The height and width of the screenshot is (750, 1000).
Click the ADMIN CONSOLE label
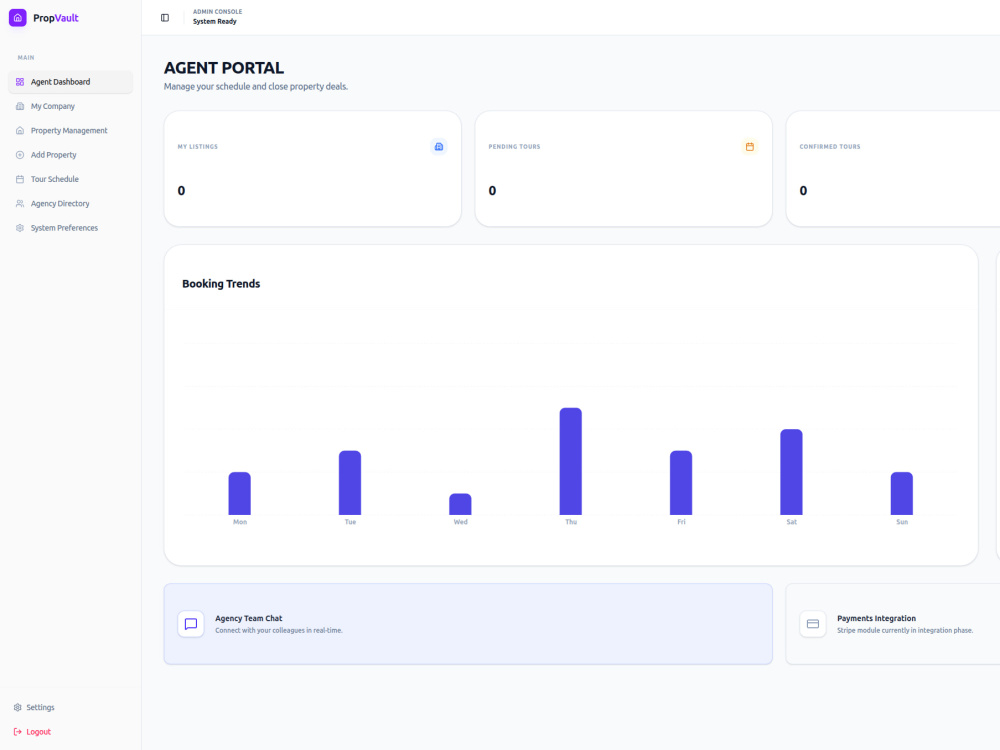[217, 11]
